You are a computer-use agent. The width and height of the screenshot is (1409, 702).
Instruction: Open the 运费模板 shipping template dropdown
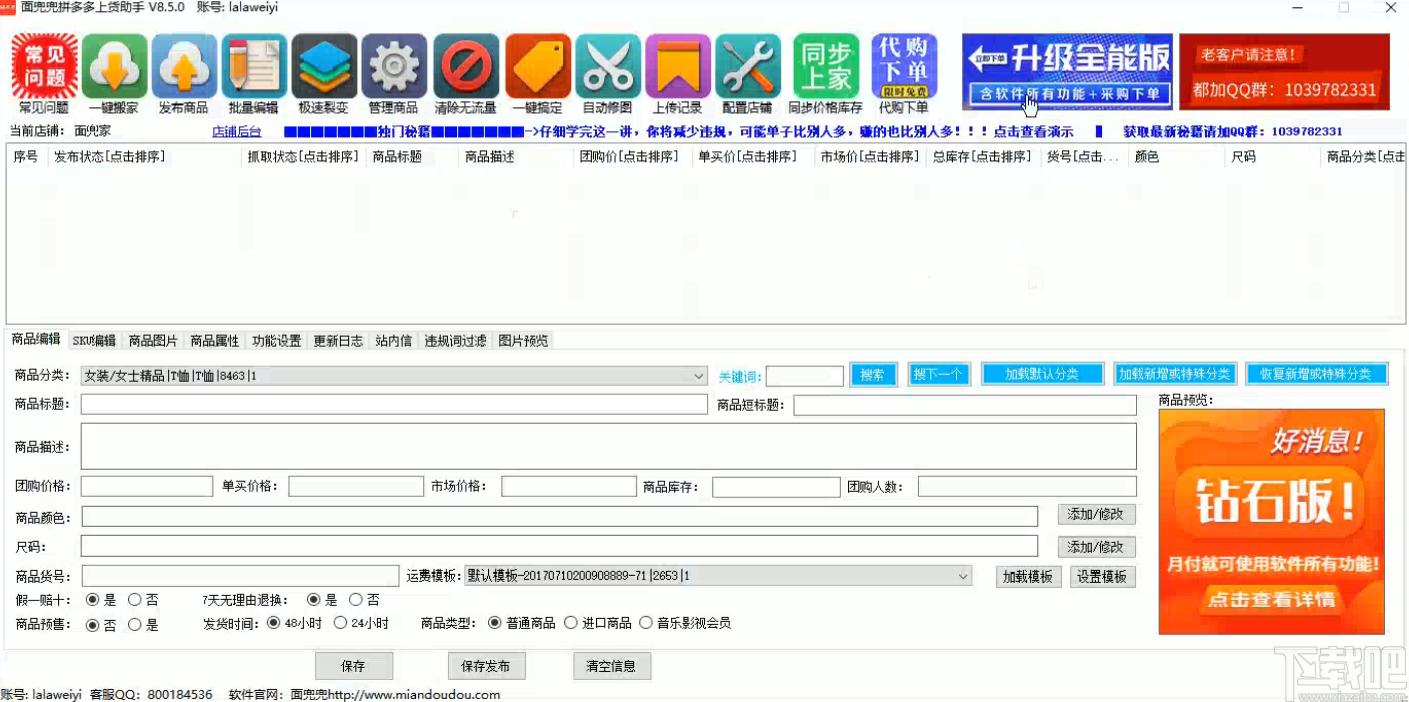pos(963,576)
